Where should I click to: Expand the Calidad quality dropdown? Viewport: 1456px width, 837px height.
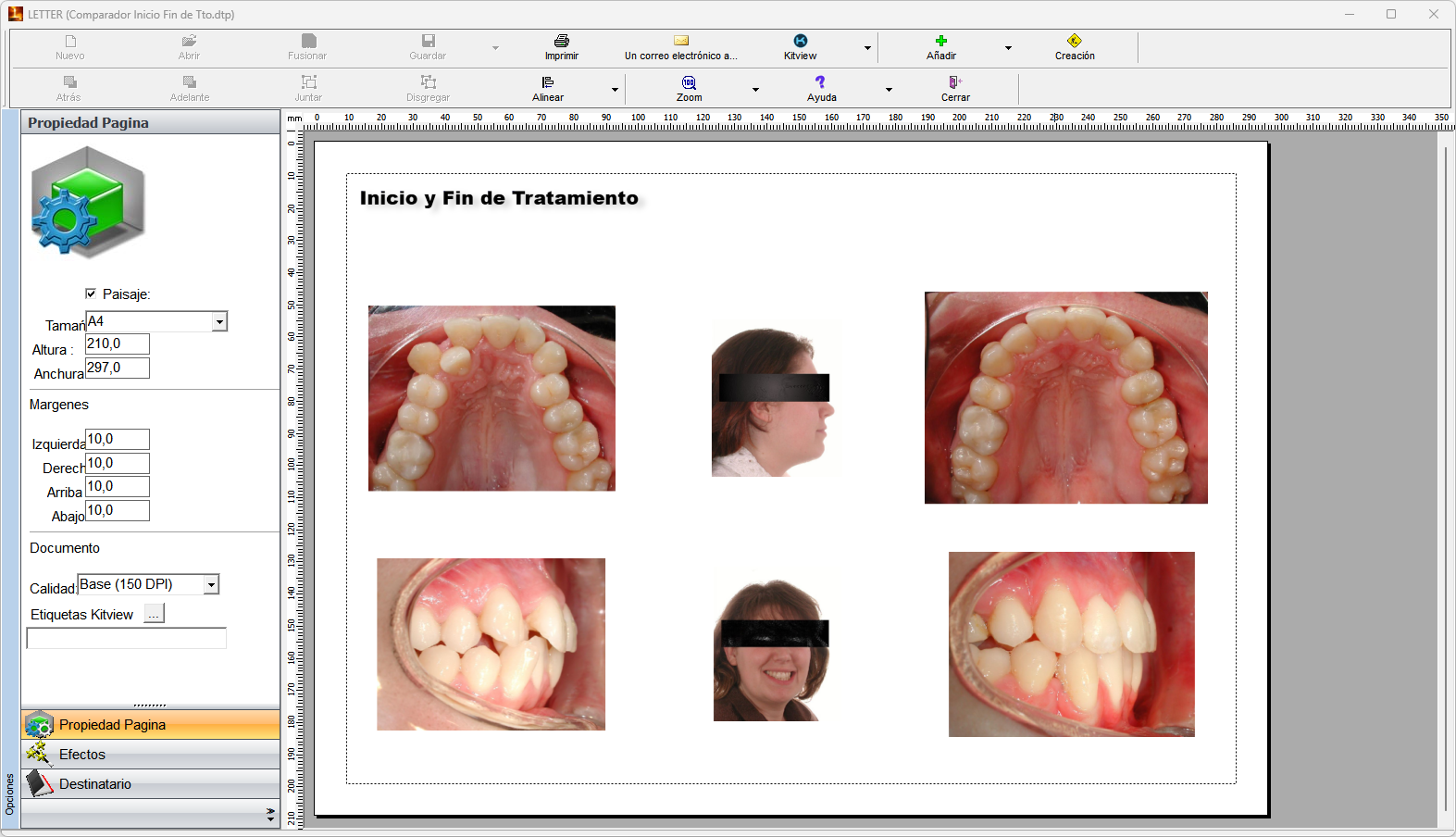(x=211, y=585)
